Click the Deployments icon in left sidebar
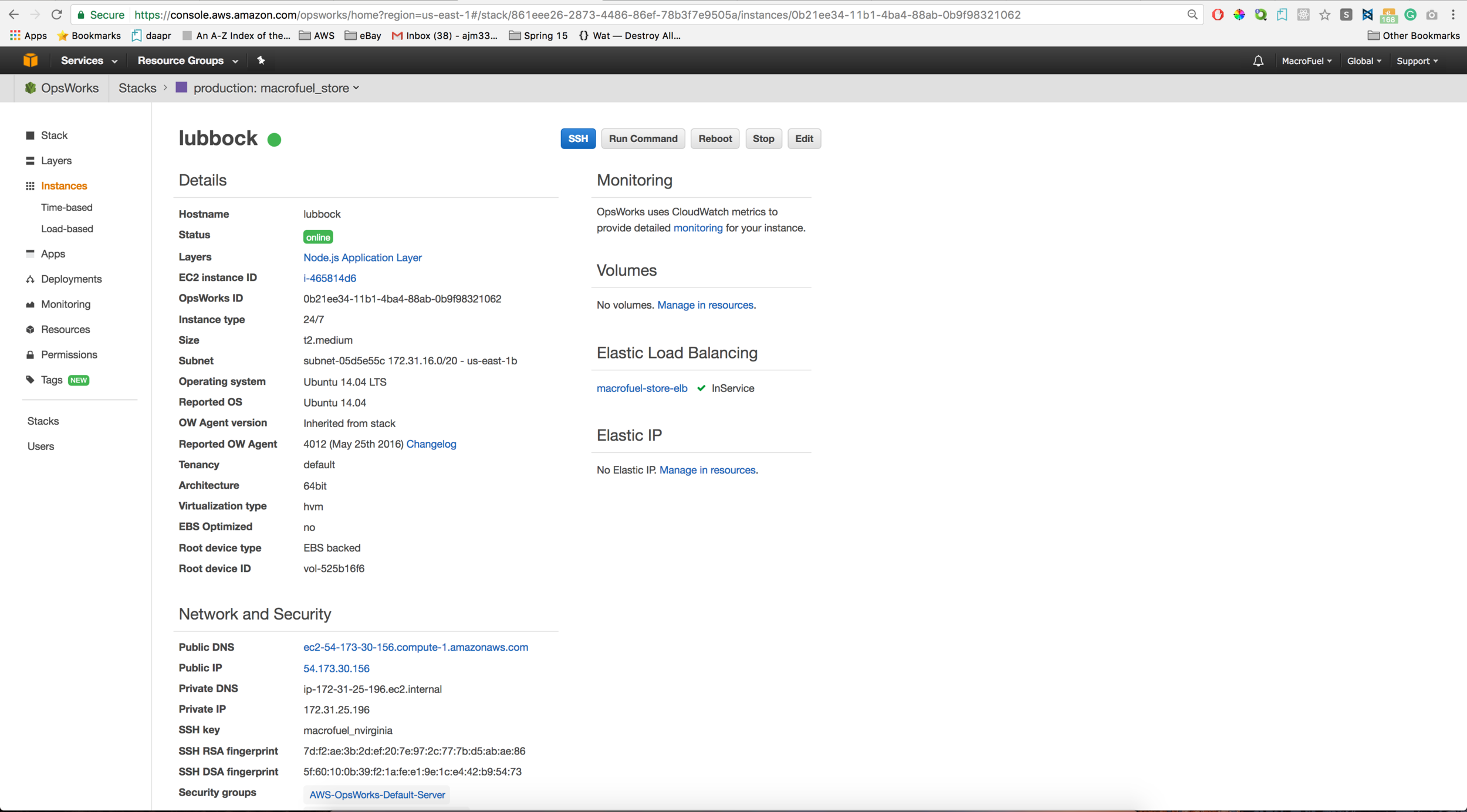This screenshot has width=1467, height=812. click(29, 279)
